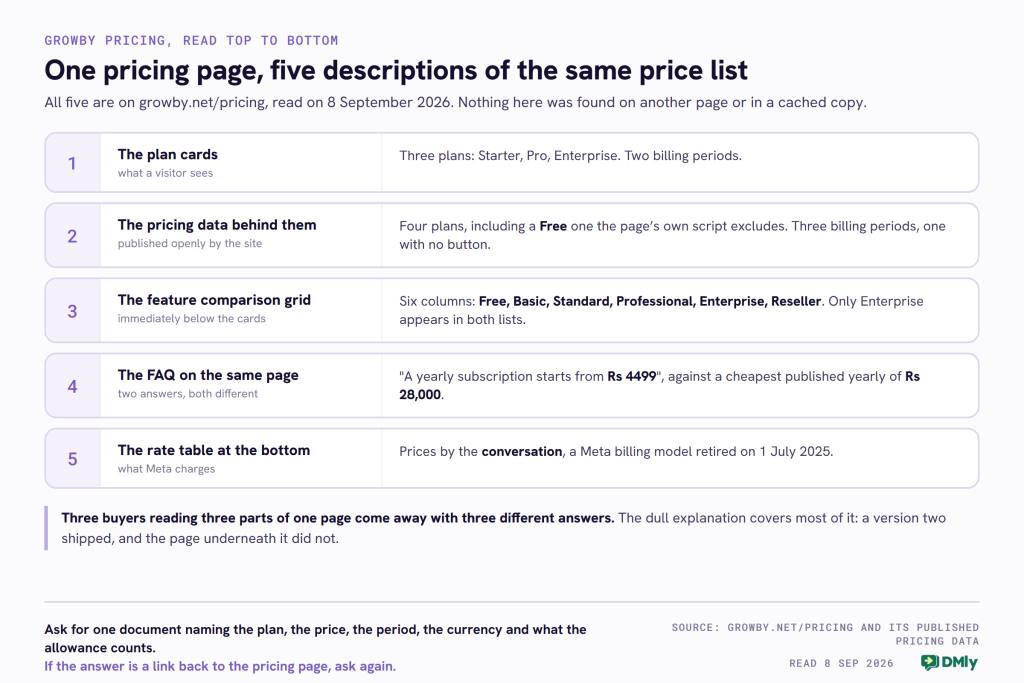Viewport: 1024px width, 683px height.
Task: Click 'The FAQ on the same page' title
Action: 208,375
